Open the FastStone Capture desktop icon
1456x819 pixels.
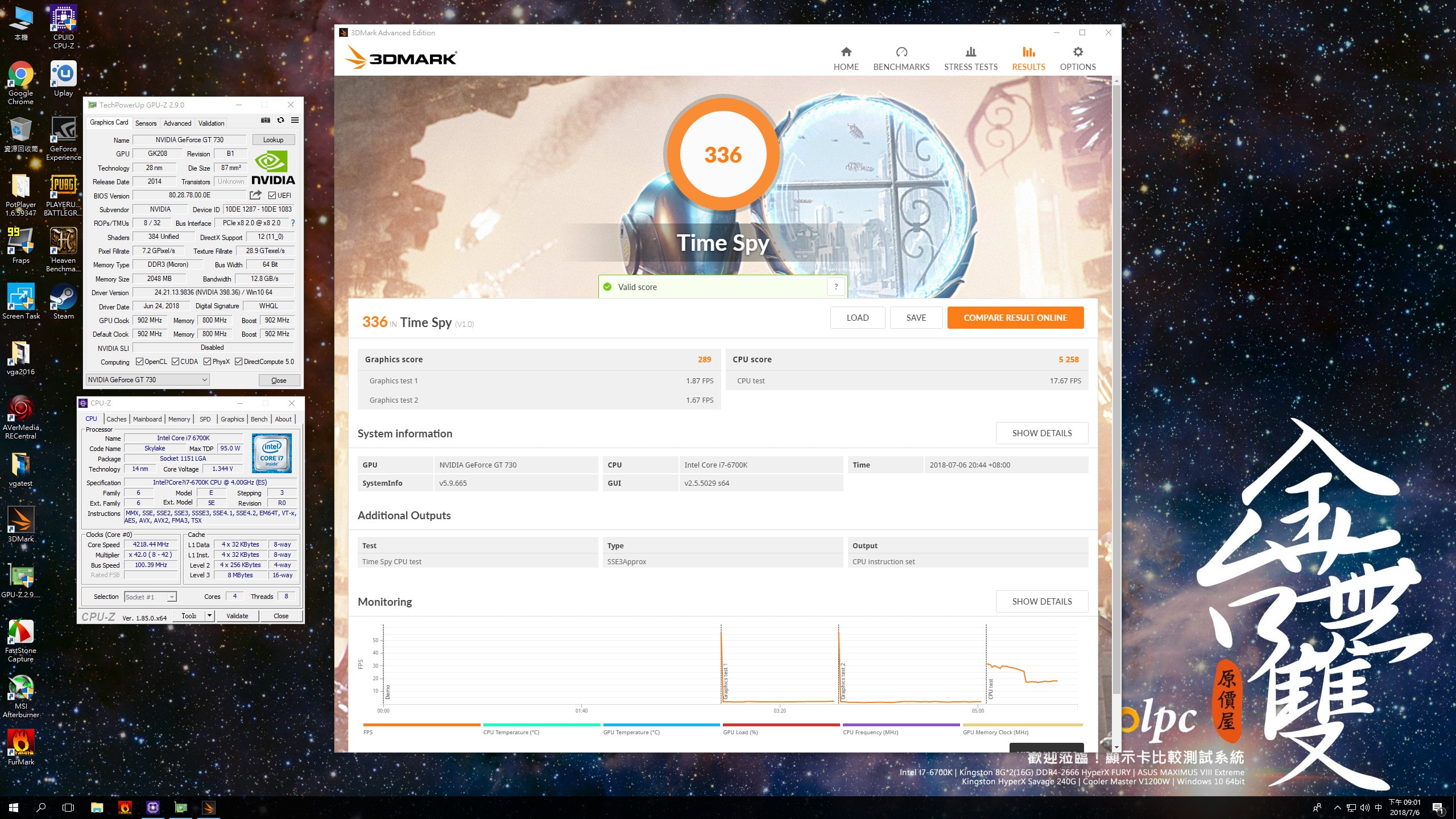tap(21, 640)
